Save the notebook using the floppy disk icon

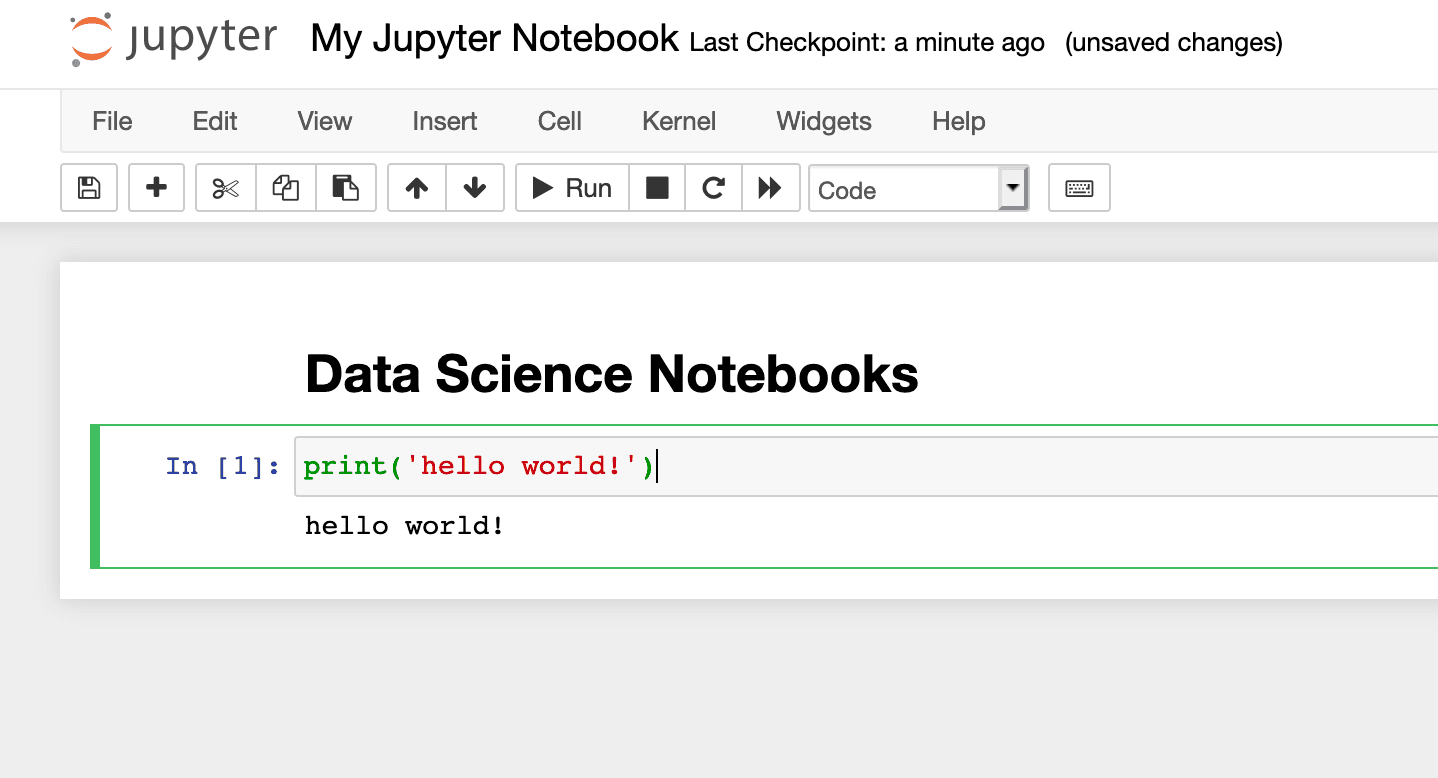click(88, 187)
